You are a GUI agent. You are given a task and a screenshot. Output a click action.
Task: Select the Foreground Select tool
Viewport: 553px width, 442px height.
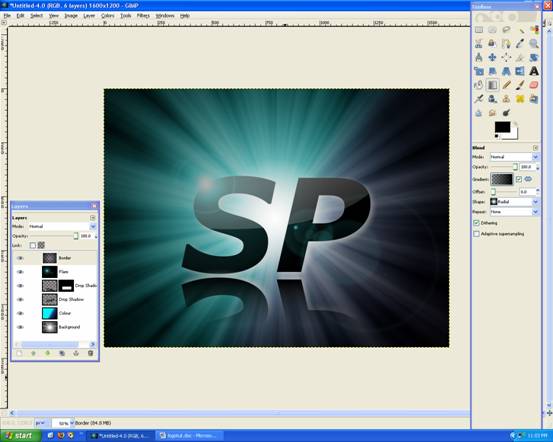(x=492, y=44)
